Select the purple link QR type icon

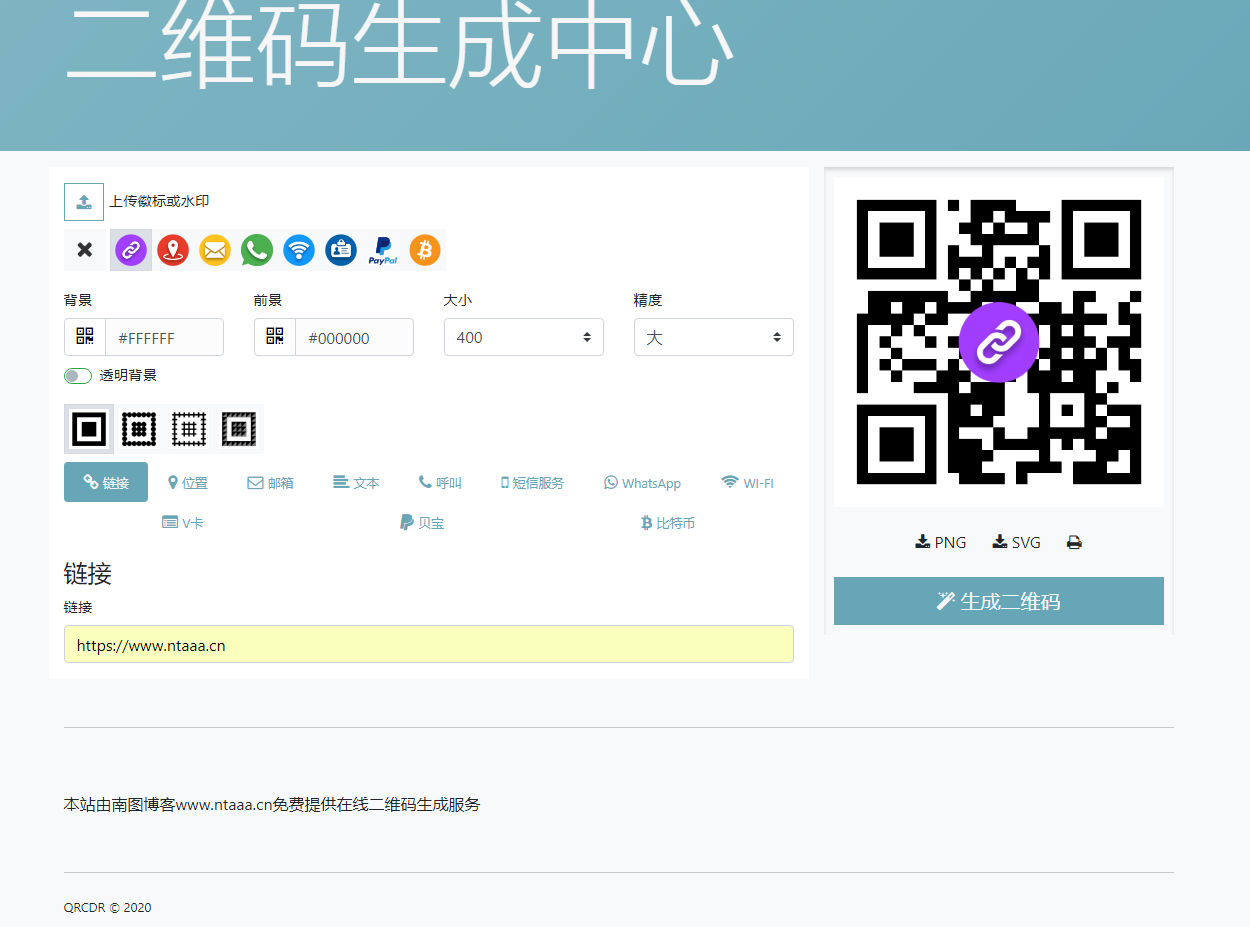[x=130, y=250]
